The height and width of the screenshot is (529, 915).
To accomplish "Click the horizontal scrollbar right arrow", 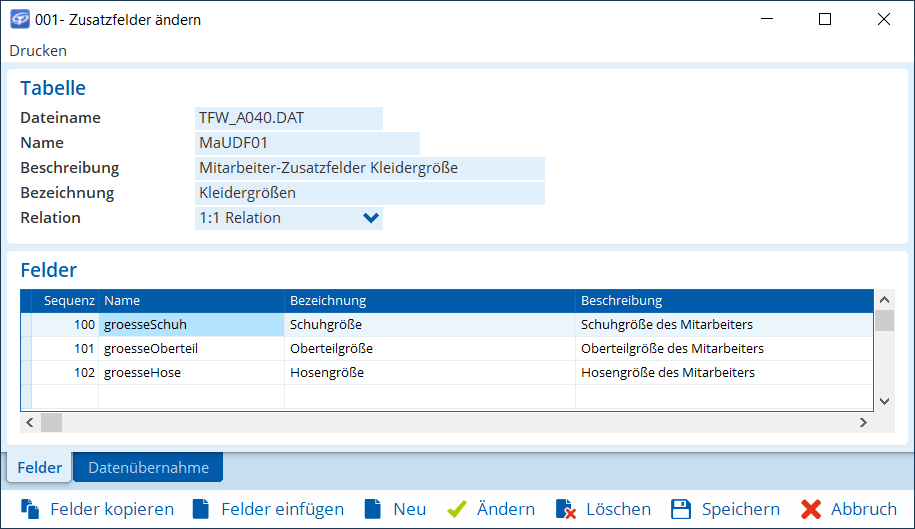I will (x=863, y=423).
